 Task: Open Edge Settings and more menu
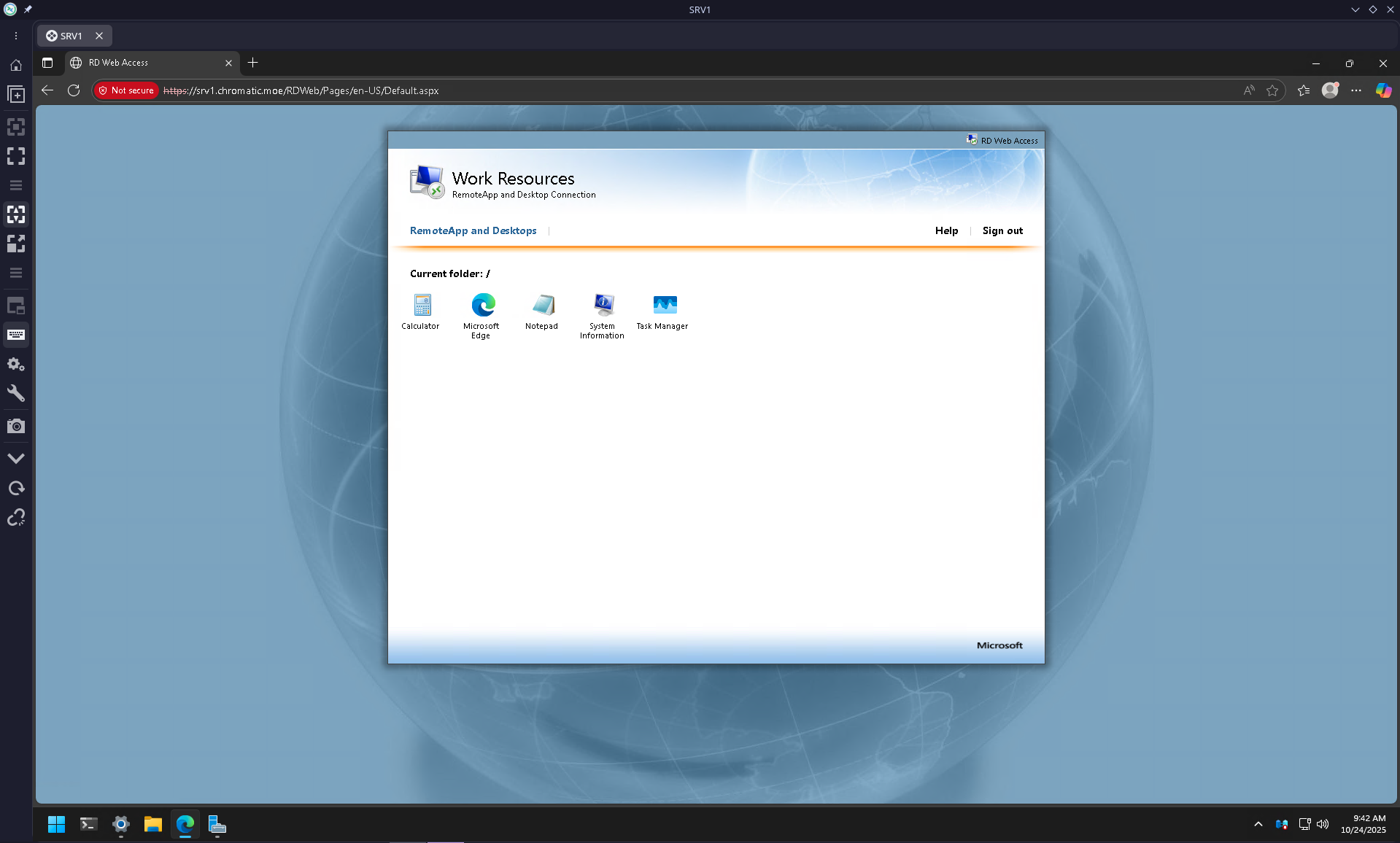1356,90
